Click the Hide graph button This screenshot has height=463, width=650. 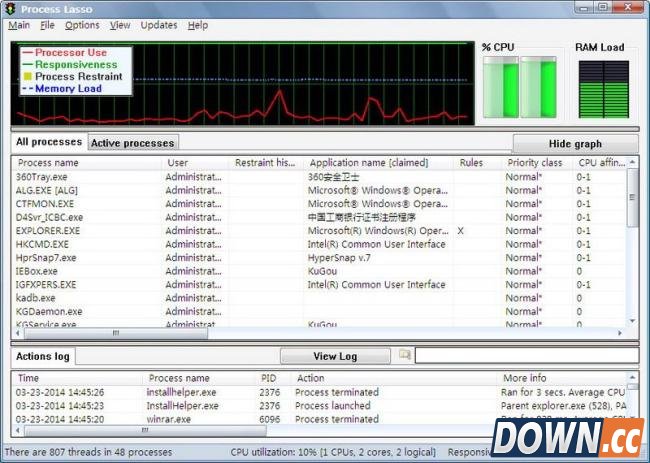575,144
